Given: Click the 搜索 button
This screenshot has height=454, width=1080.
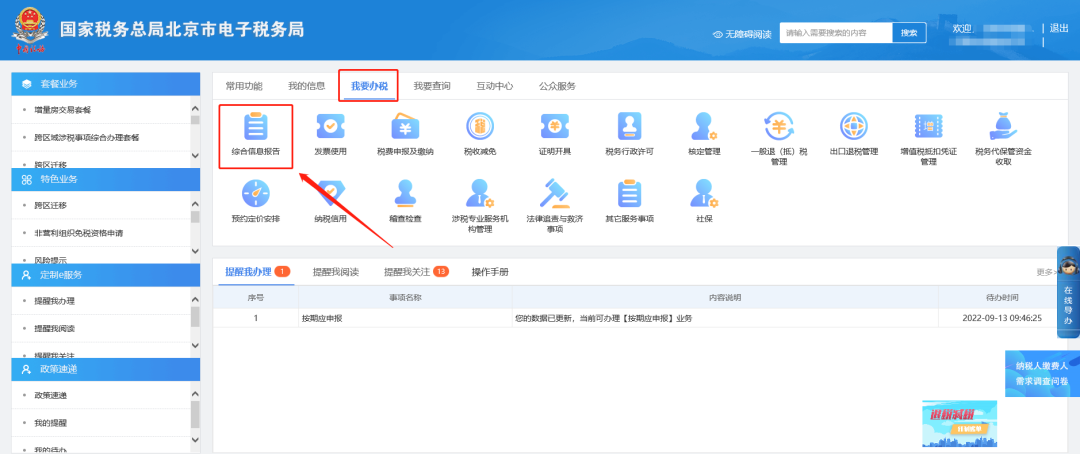Looking at the screenshot, I should [909, 33].
